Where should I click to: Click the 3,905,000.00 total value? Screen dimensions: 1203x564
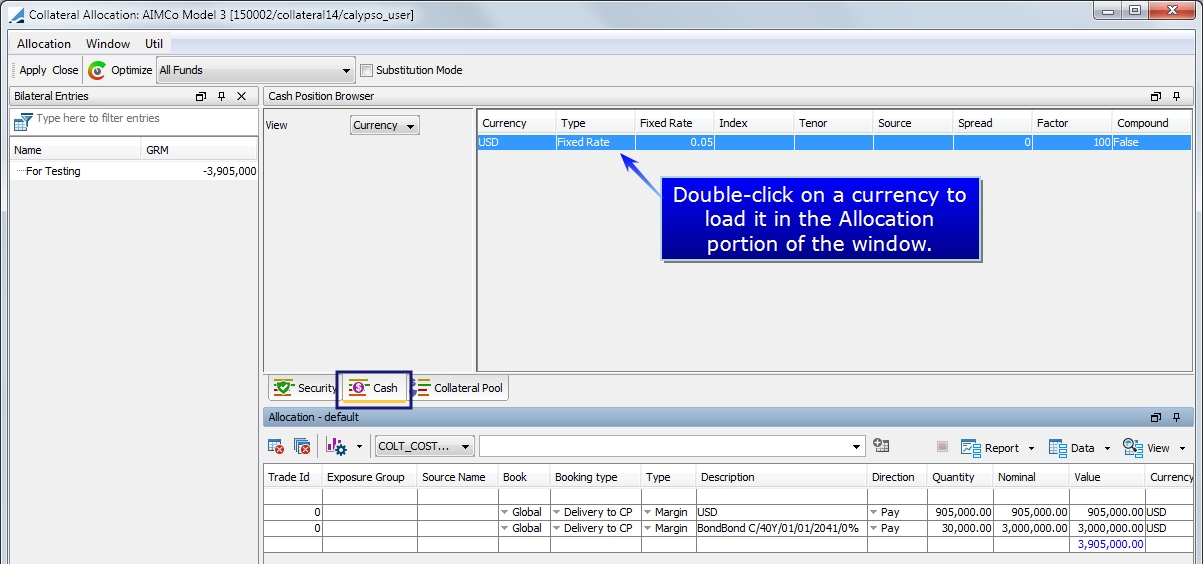pyautogui.click(x=1108, y=544)
